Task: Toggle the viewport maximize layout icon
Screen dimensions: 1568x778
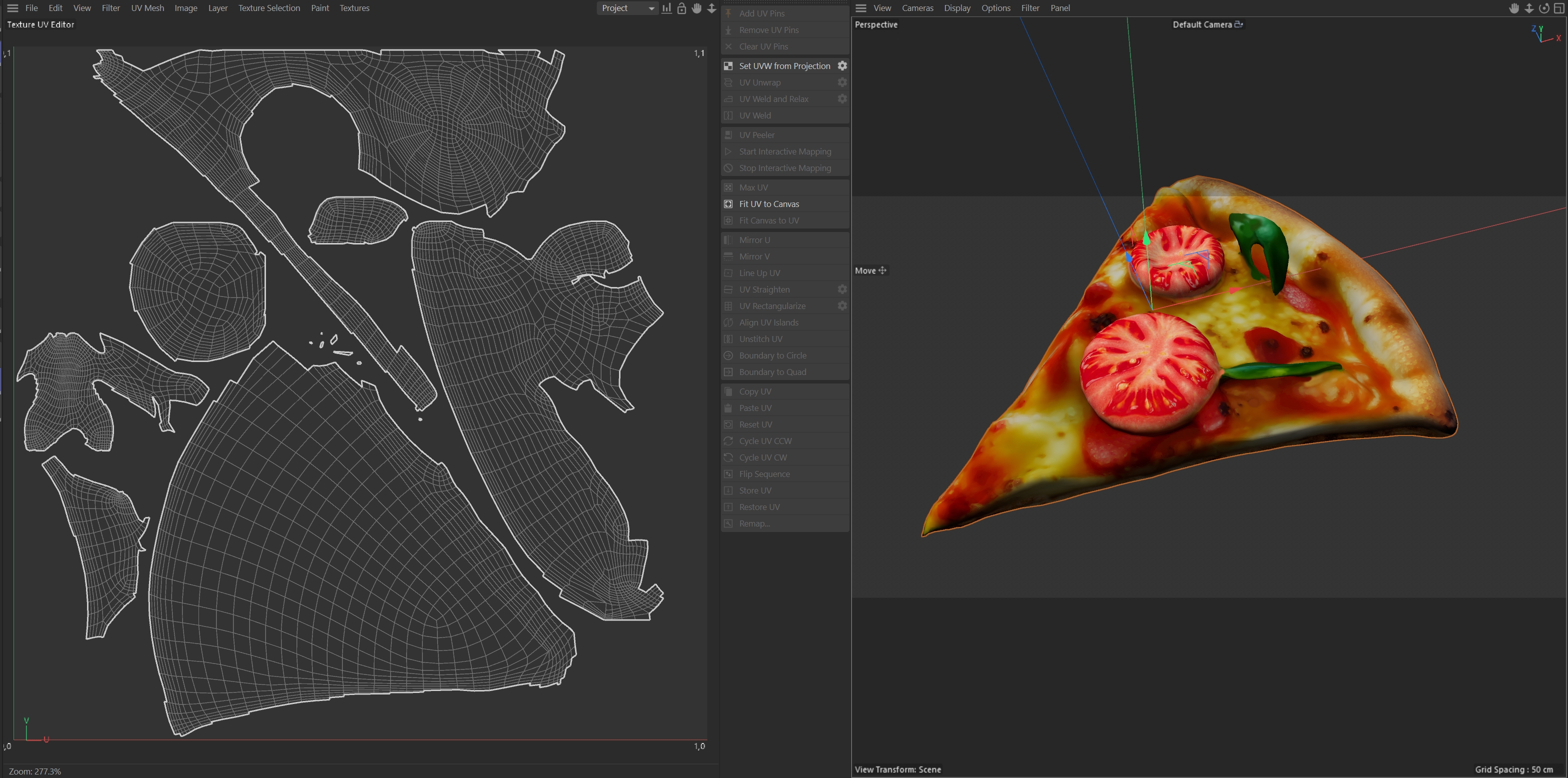Action: pyautogui.click(x=1559, y=8)
